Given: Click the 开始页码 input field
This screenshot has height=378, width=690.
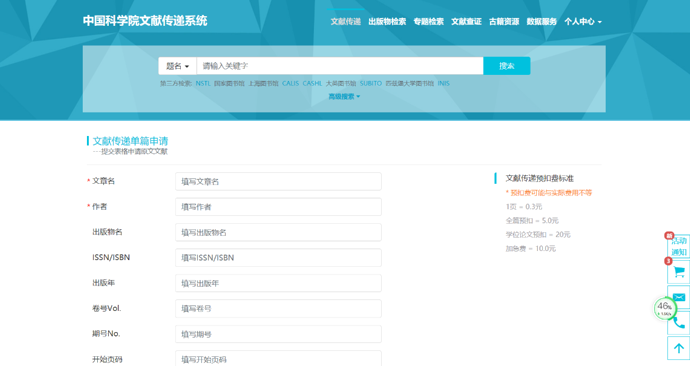Looking at the screenshot, I should click(278, 359).
